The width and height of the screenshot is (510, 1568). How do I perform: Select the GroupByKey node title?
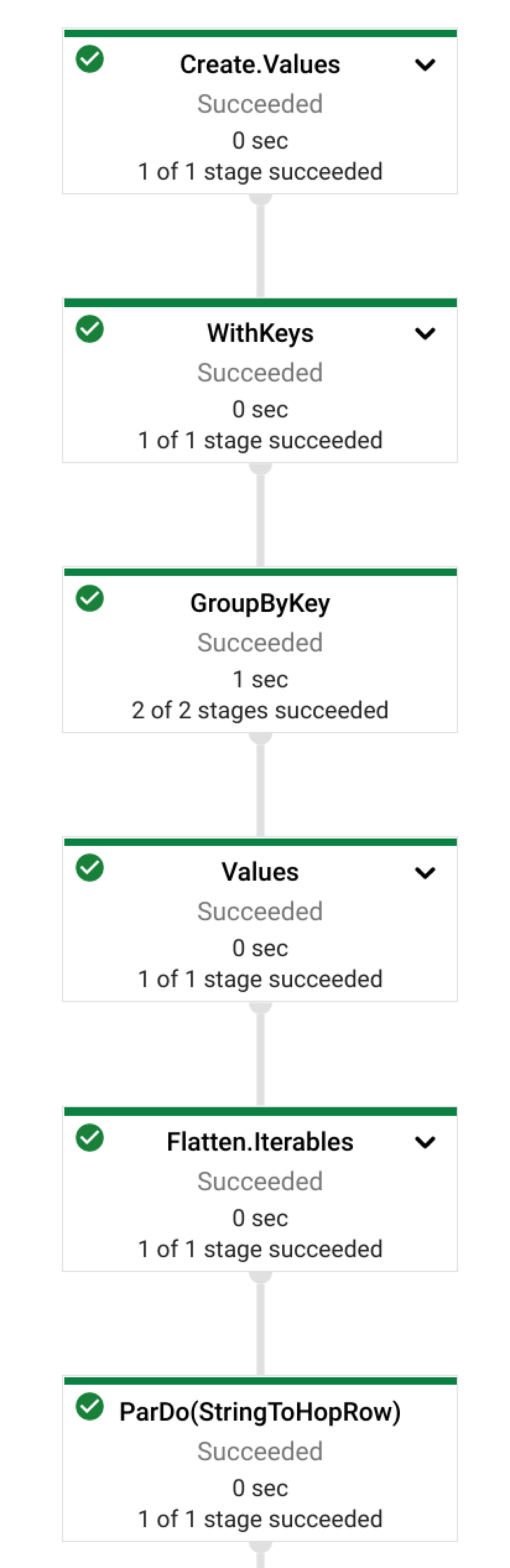click(x=260, y=603)
